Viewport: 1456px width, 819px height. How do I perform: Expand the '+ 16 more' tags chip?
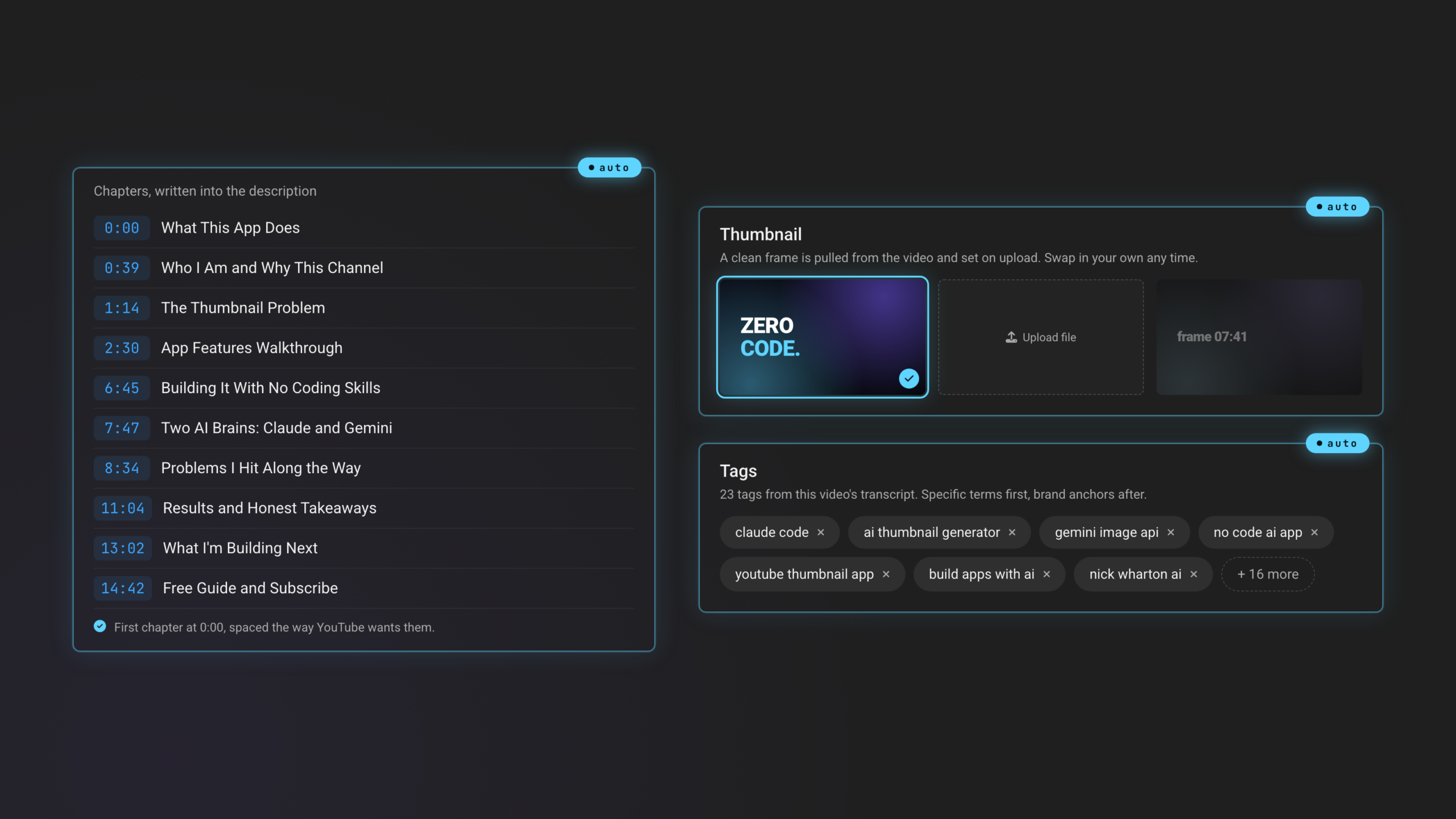[x=1268, y=574]
